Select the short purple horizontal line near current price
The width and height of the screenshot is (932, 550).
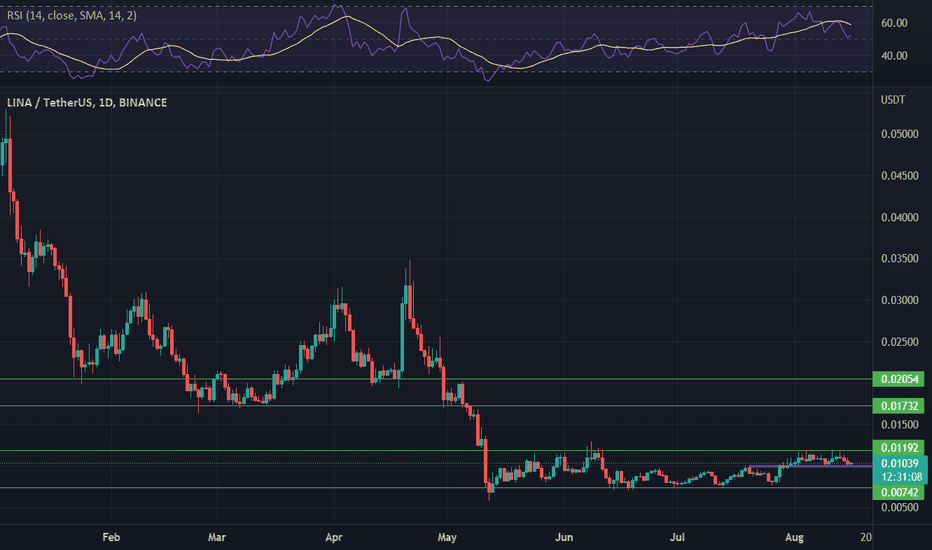click(810, 466)
